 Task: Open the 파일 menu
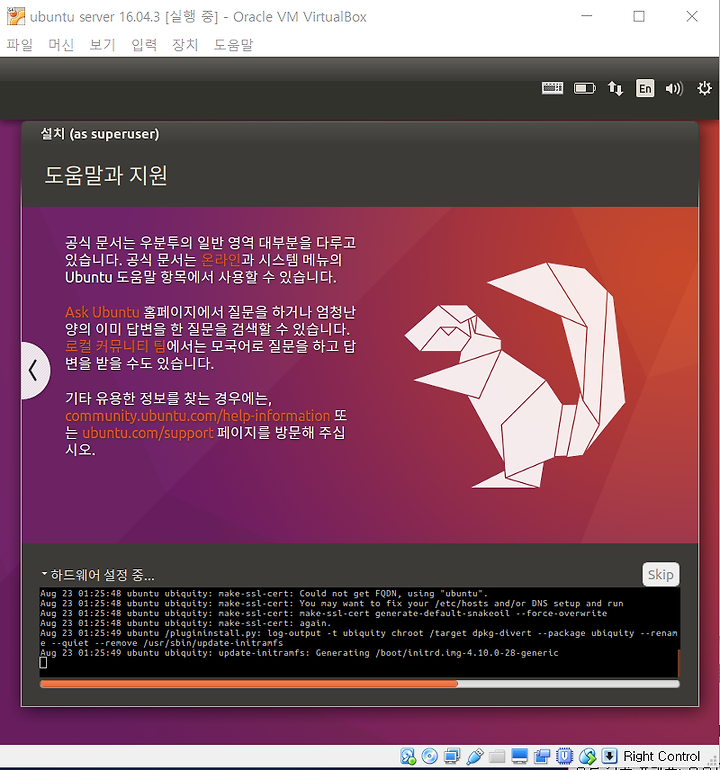point(20,45)
